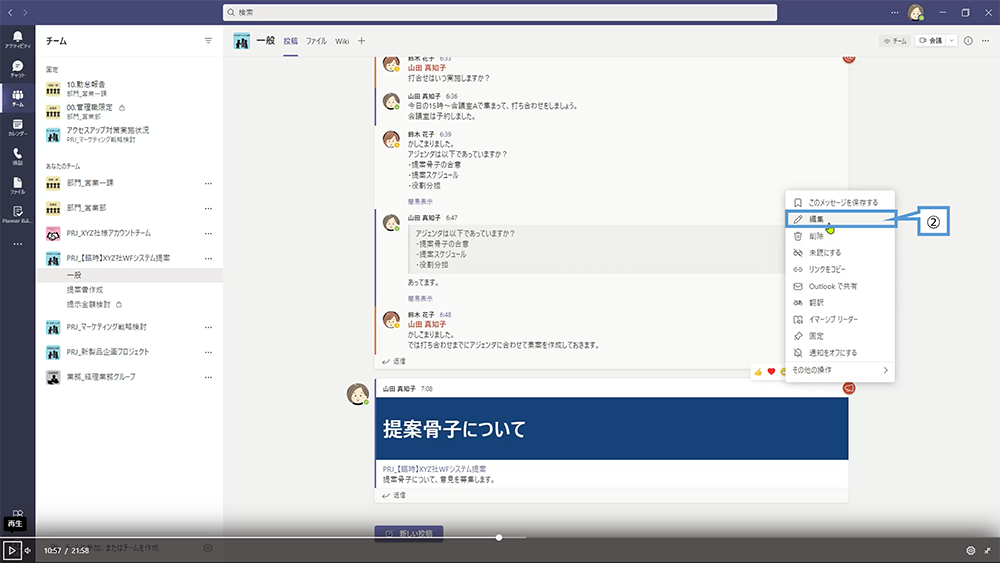Switch to the ファイル tab in channel
This screenshot has width=1000, height=563.
point(316,41)
